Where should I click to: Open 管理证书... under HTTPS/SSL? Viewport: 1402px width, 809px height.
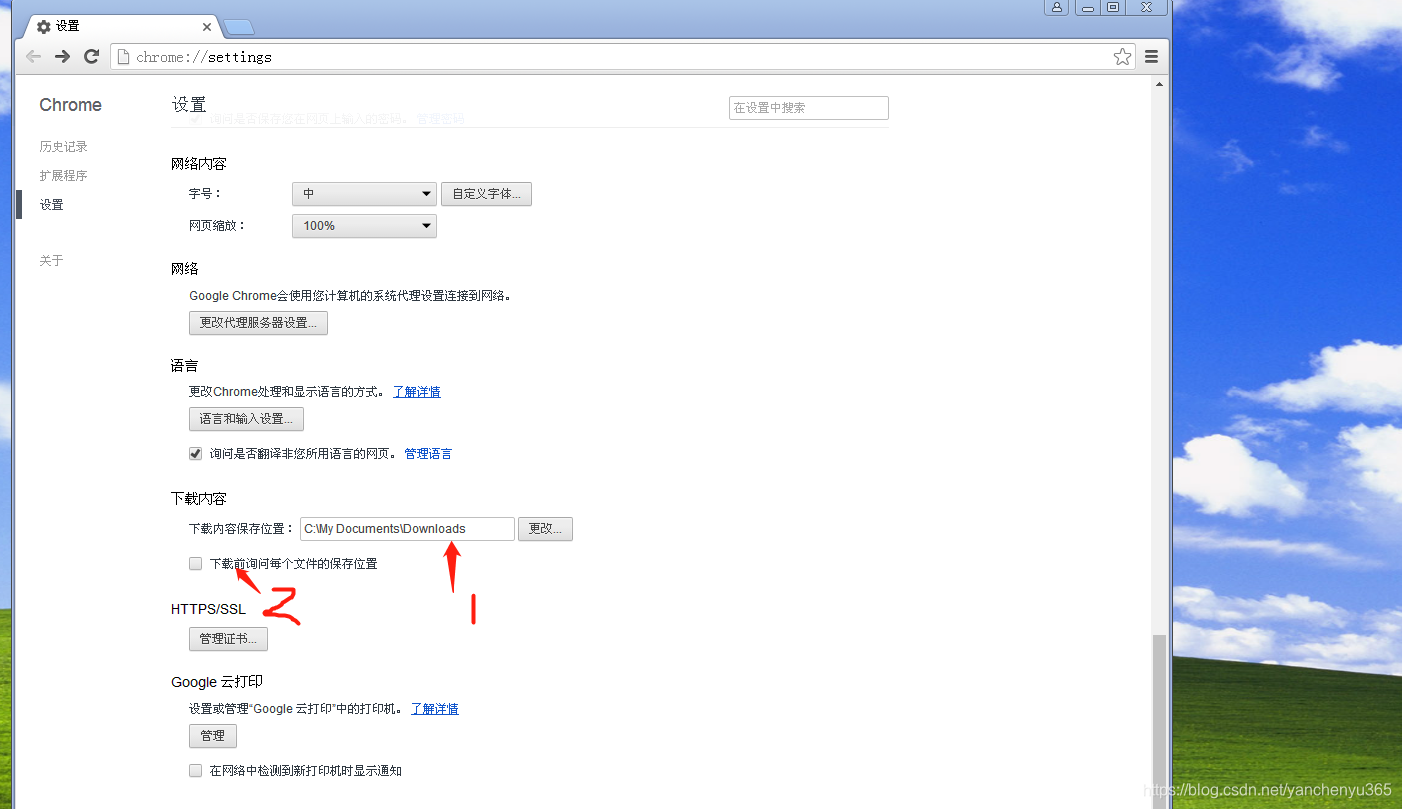coord(228,638)
